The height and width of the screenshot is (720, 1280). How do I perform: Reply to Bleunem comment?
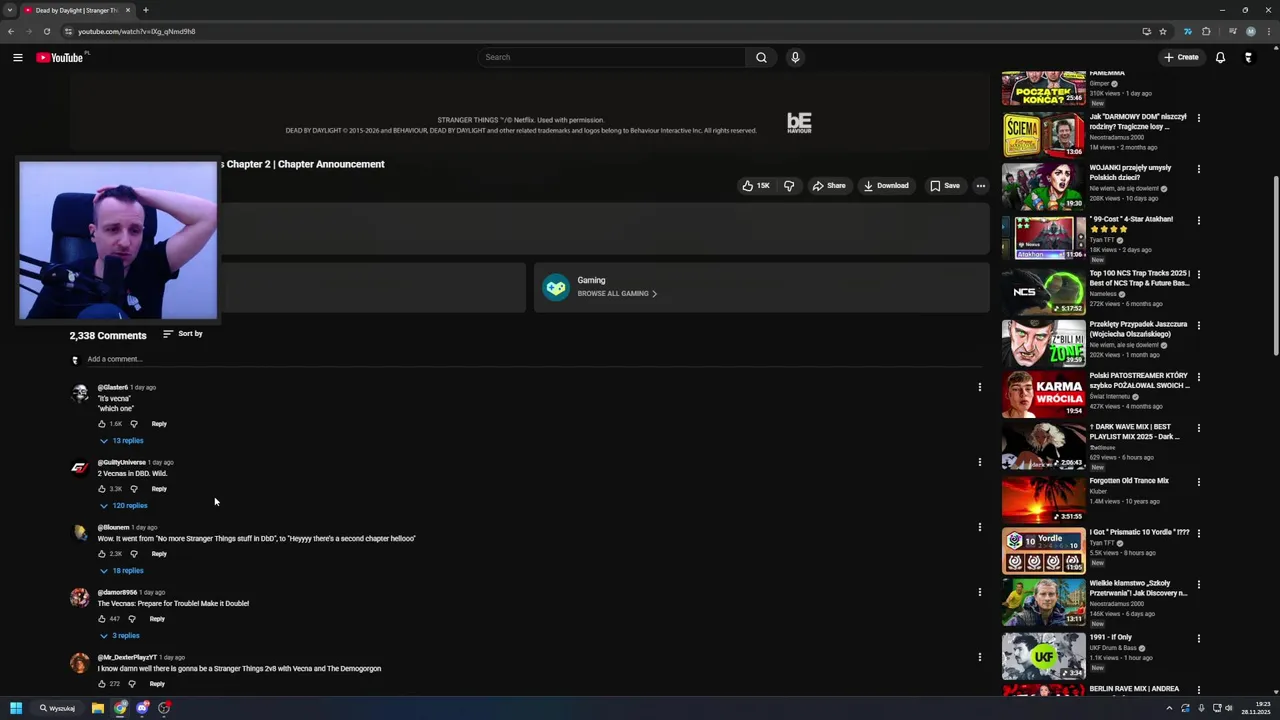[x=159, y=554]
